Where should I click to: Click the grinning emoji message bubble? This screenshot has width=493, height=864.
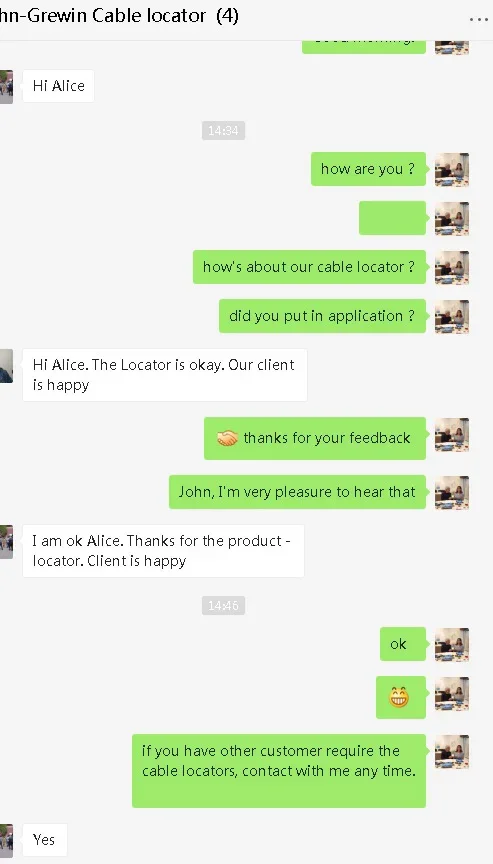coord(400,697)
